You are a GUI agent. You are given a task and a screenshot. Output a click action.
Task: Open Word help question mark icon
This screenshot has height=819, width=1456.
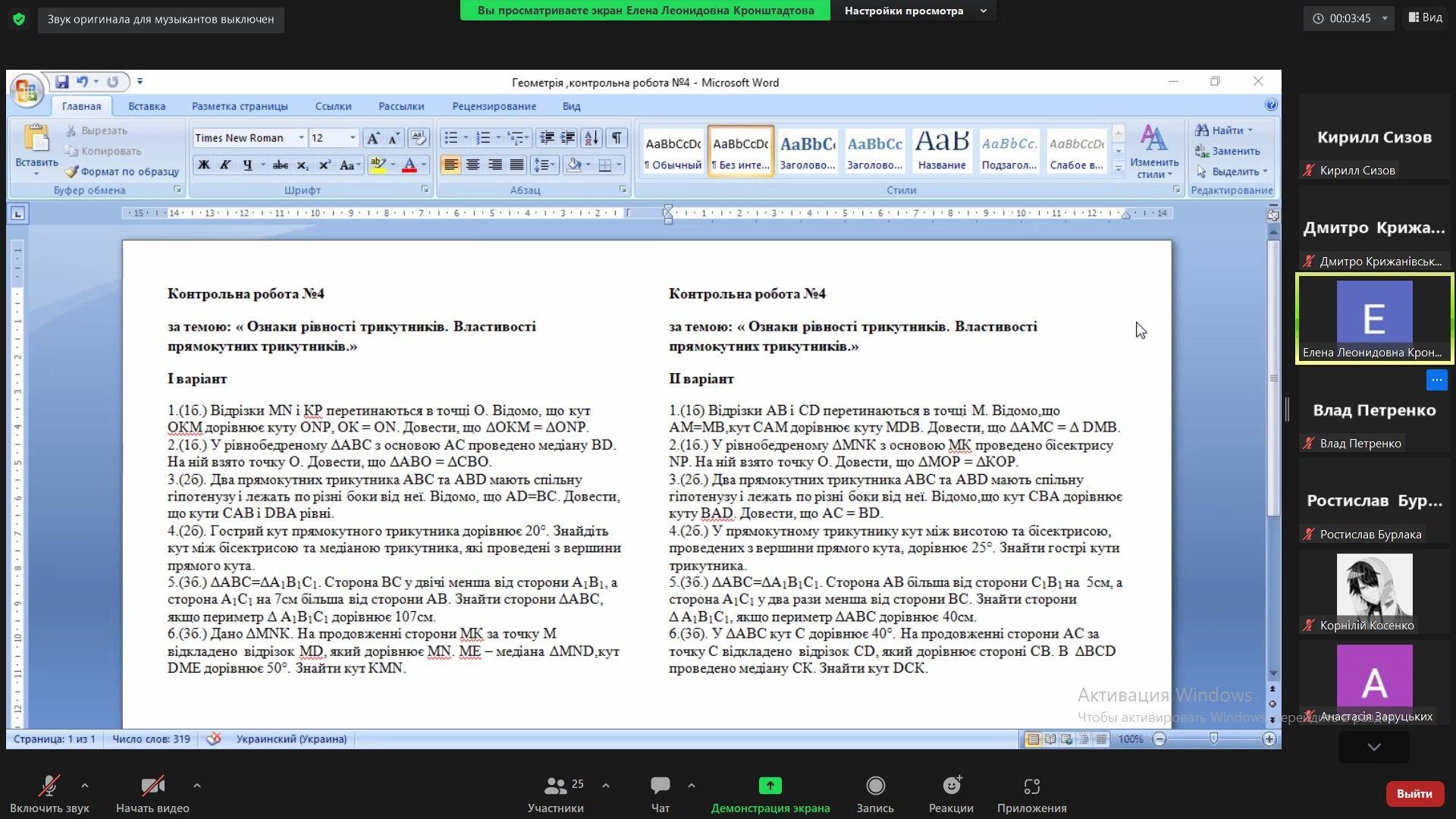tap(1271, 105)
